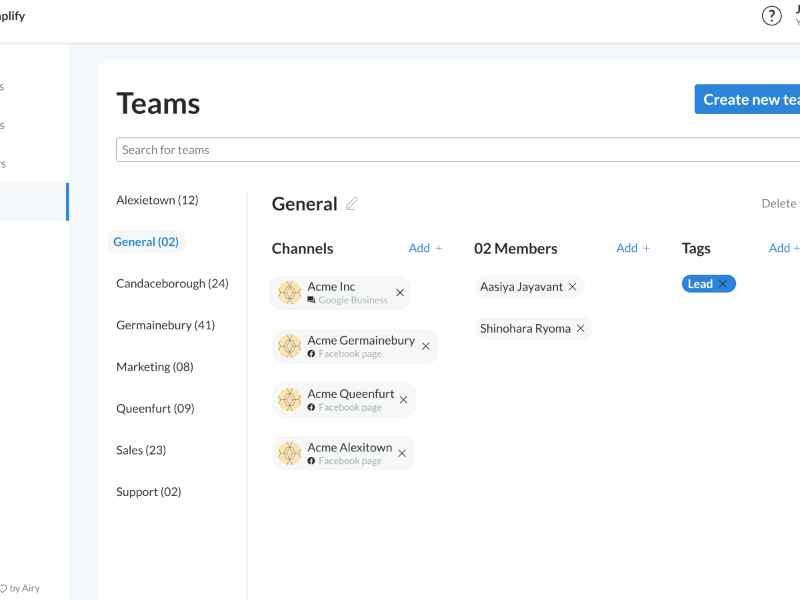This screenshot has height=600, width=800.
Task: Remove the Acme Inc channel
Action: coord(400,293)
